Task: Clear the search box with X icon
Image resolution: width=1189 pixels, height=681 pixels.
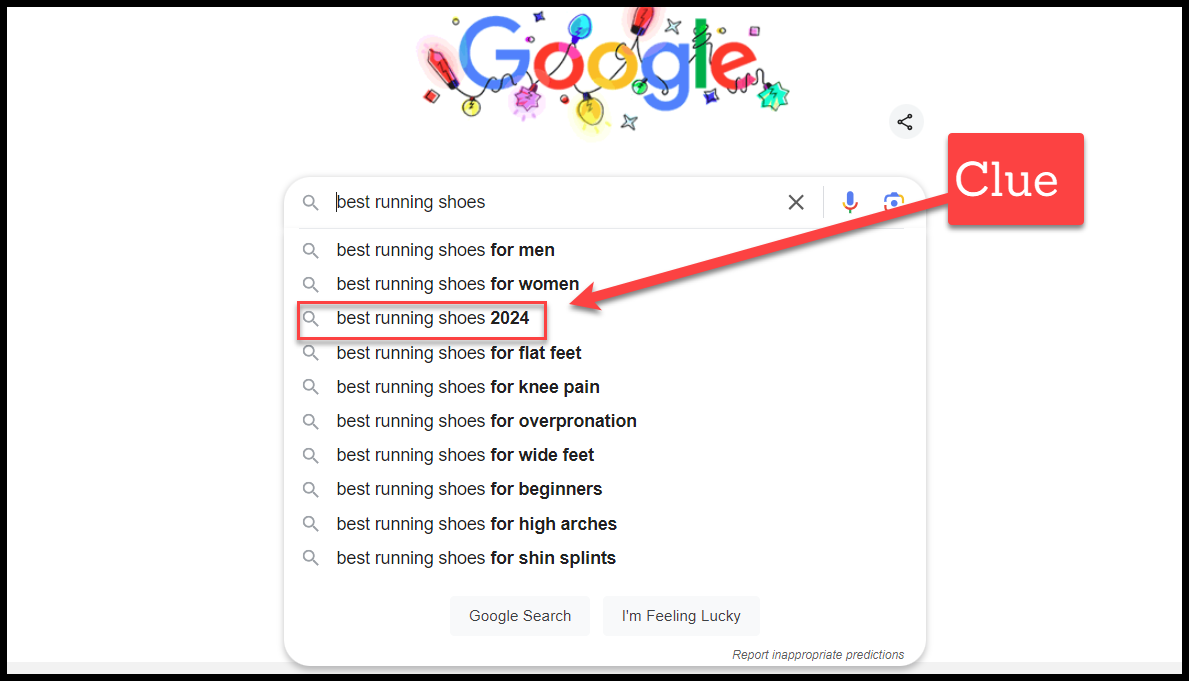Action: (x=796, y=202)
